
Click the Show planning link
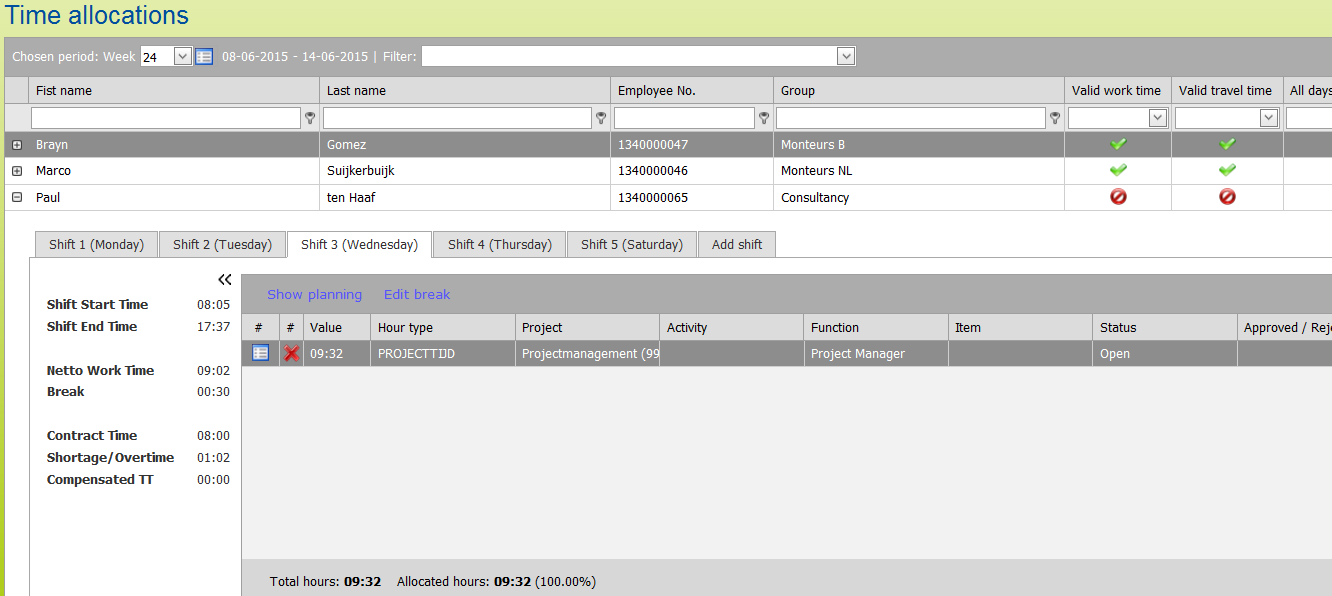coord(314,295)
